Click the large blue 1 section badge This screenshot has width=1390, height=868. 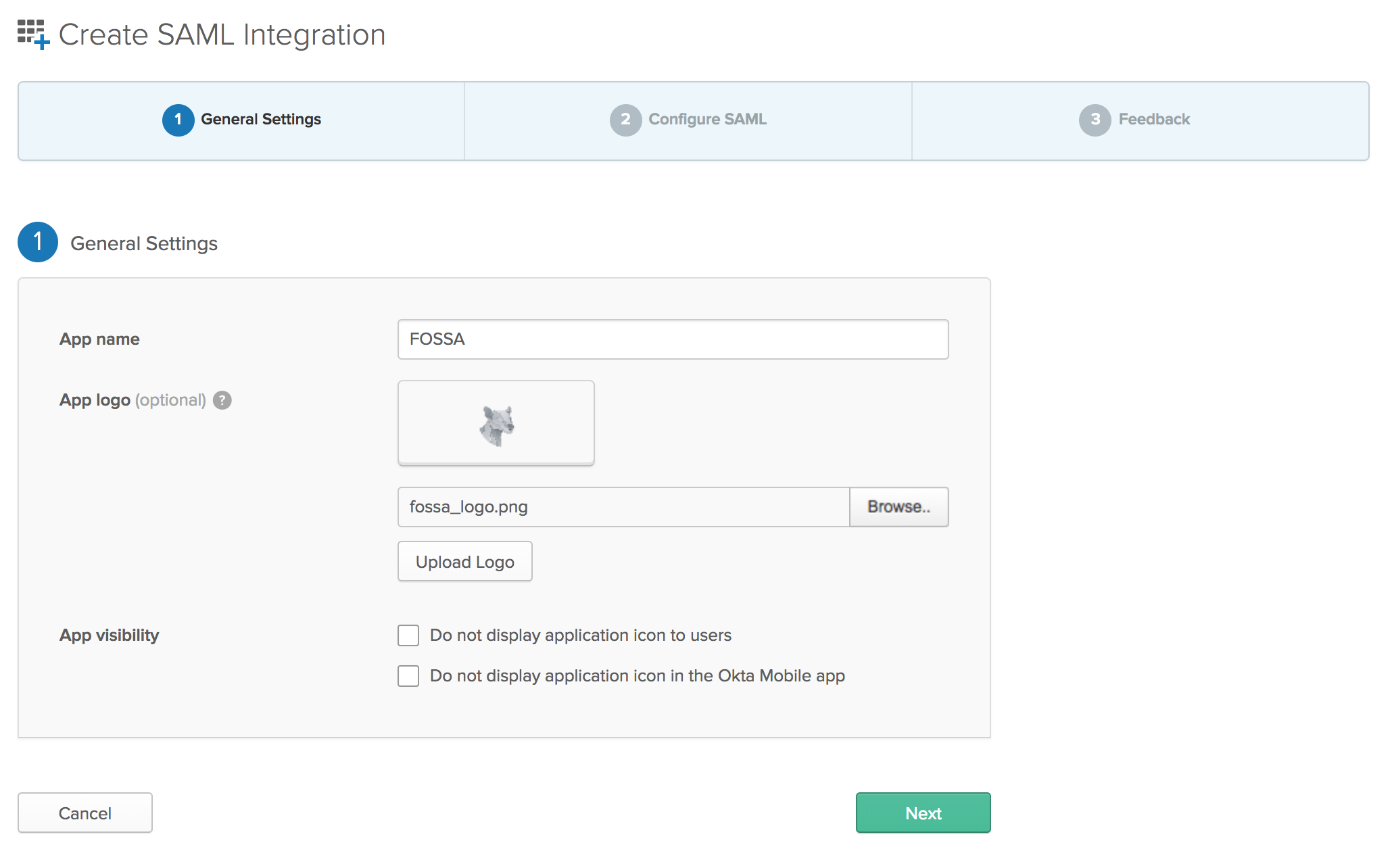point(38,242)
